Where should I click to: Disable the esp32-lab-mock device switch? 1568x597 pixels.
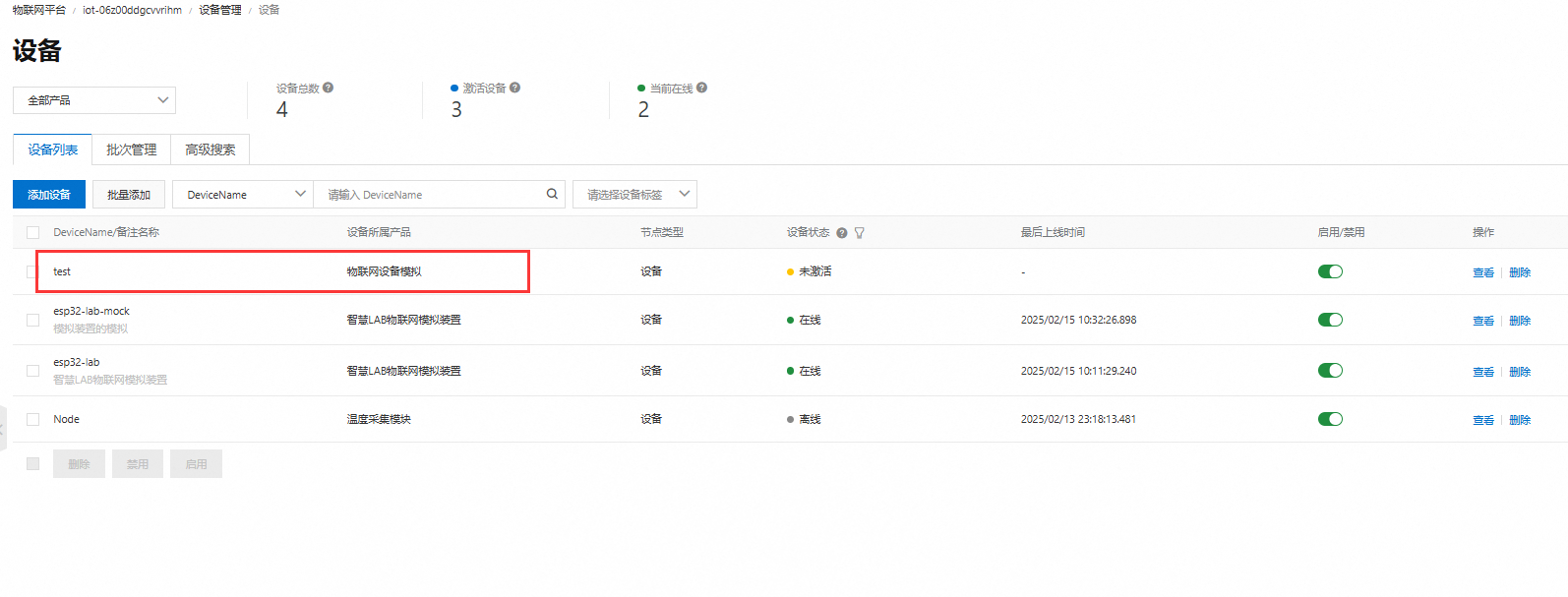tap(1330, 320)
